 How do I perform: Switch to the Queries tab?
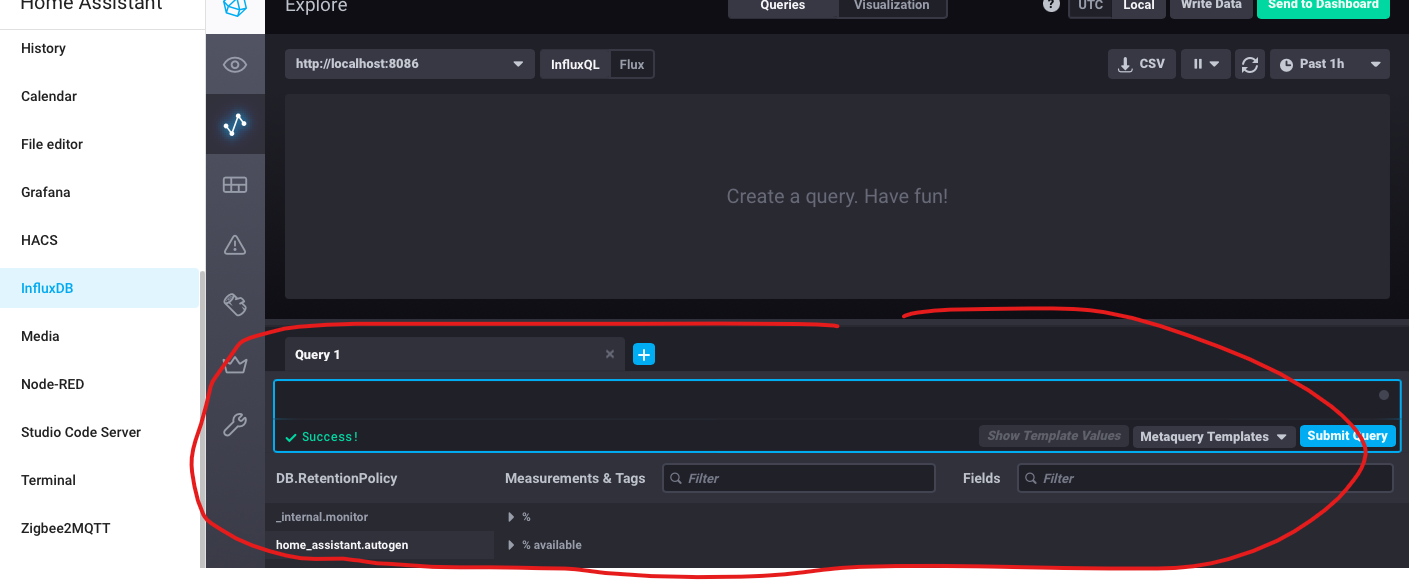[783, 6]
